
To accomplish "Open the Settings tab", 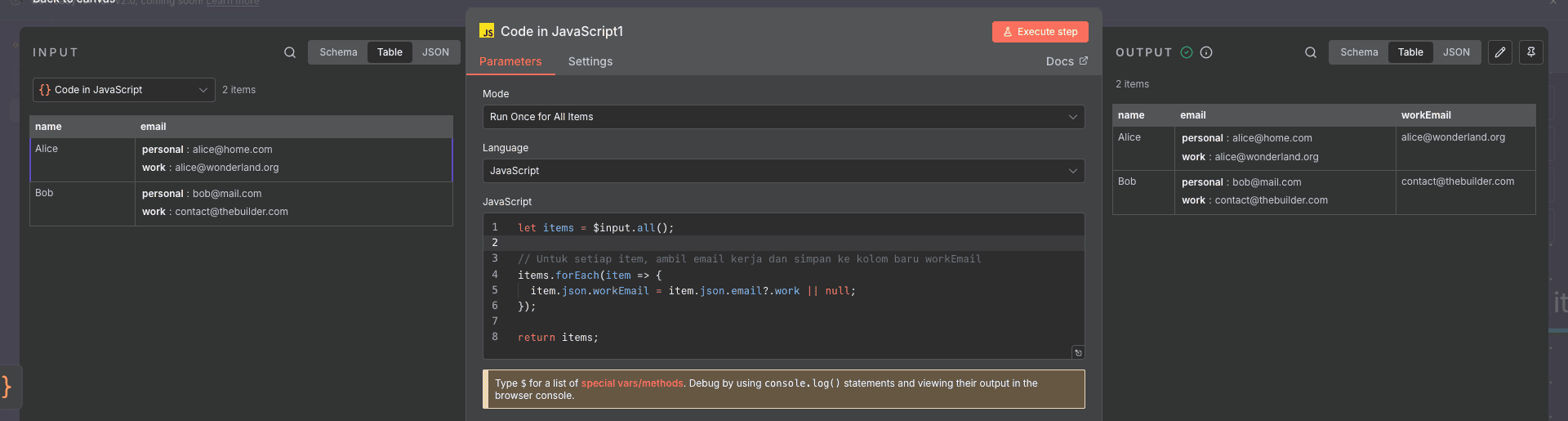I will pyautogui.click(x=590, y=61).
